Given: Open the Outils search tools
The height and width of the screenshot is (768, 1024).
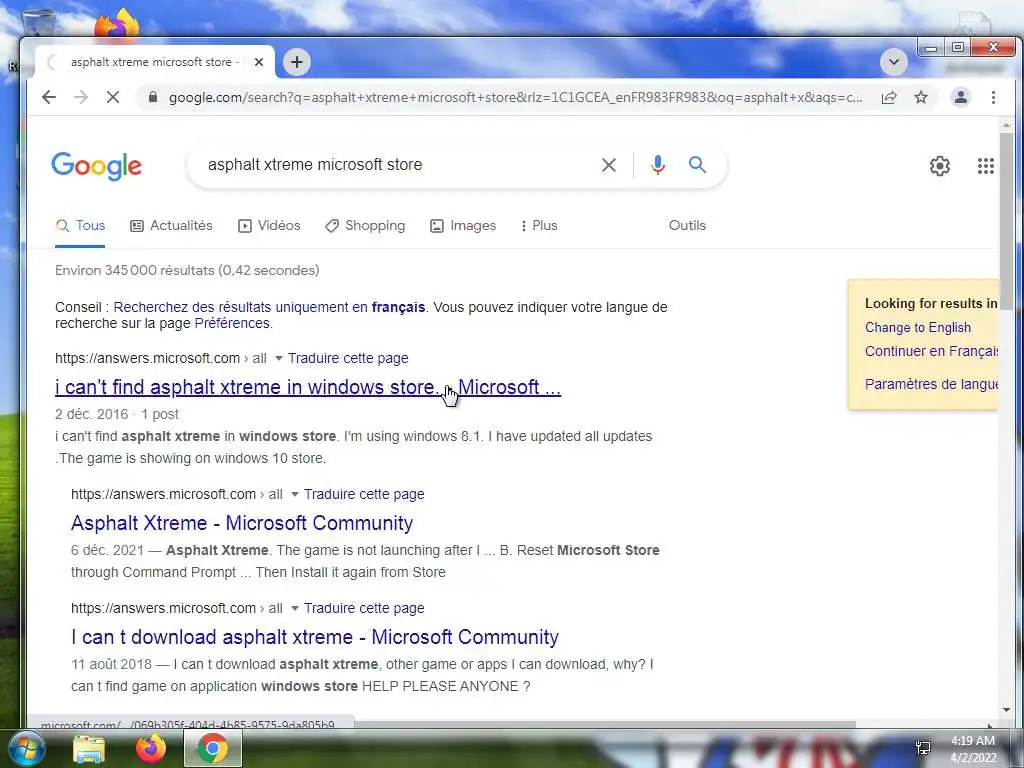Looking at the screenshot, I should click(687, 225).
